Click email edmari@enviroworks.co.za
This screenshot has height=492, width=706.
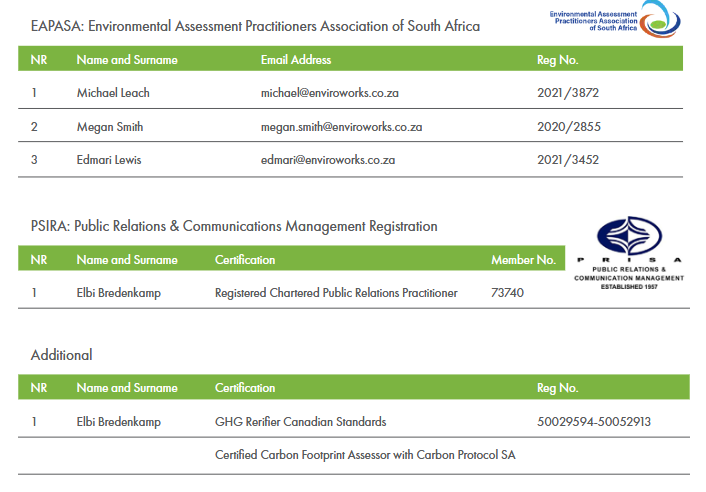pyautogui.click(x=328, y=160)
